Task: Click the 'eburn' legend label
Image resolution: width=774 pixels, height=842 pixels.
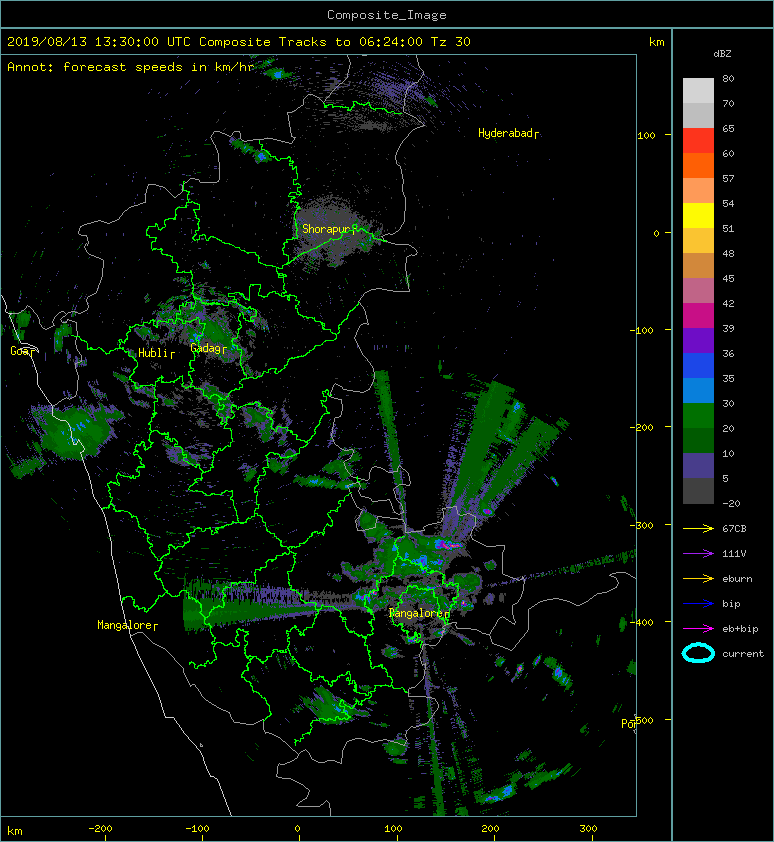Action: click(737, 579)
